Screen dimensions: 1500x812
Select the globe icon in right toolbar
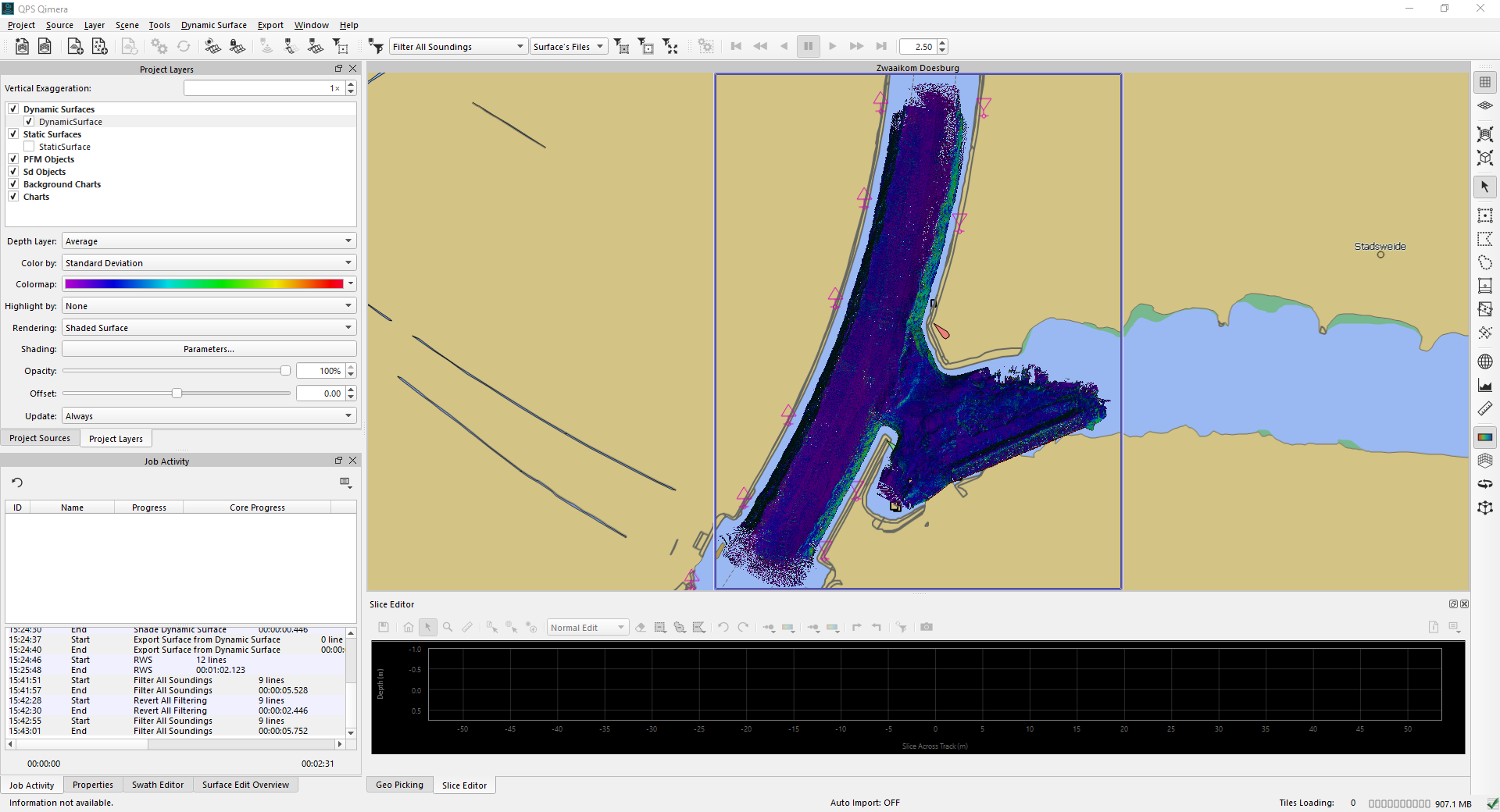pos(1484,361)
